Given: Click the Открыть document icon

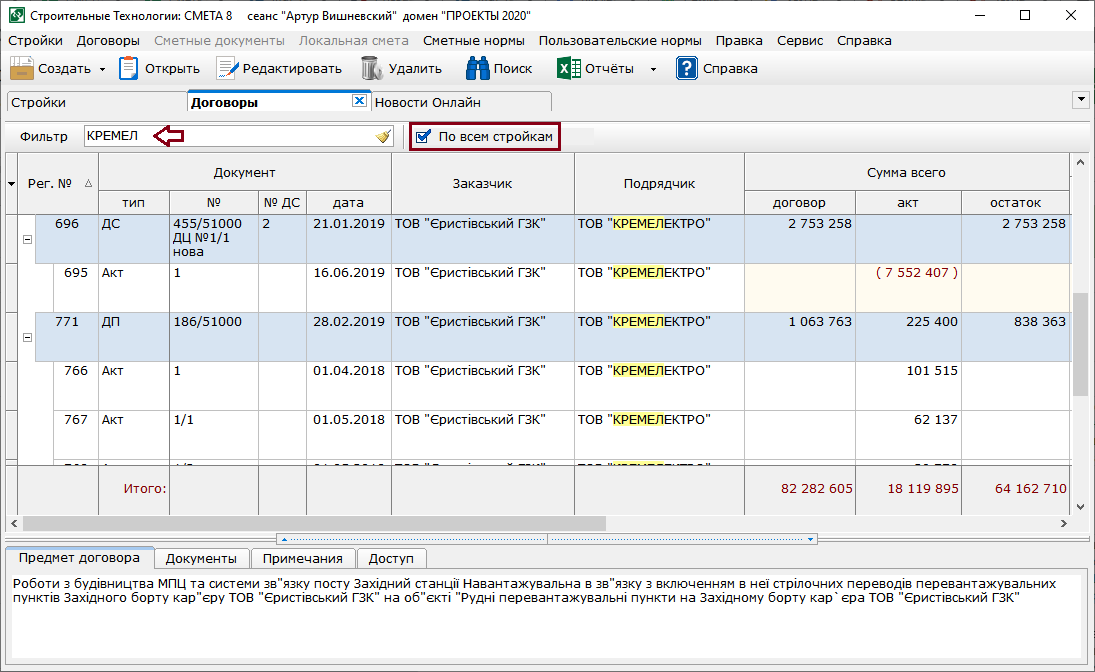Looking at the screenshot, I should [129, 69].
